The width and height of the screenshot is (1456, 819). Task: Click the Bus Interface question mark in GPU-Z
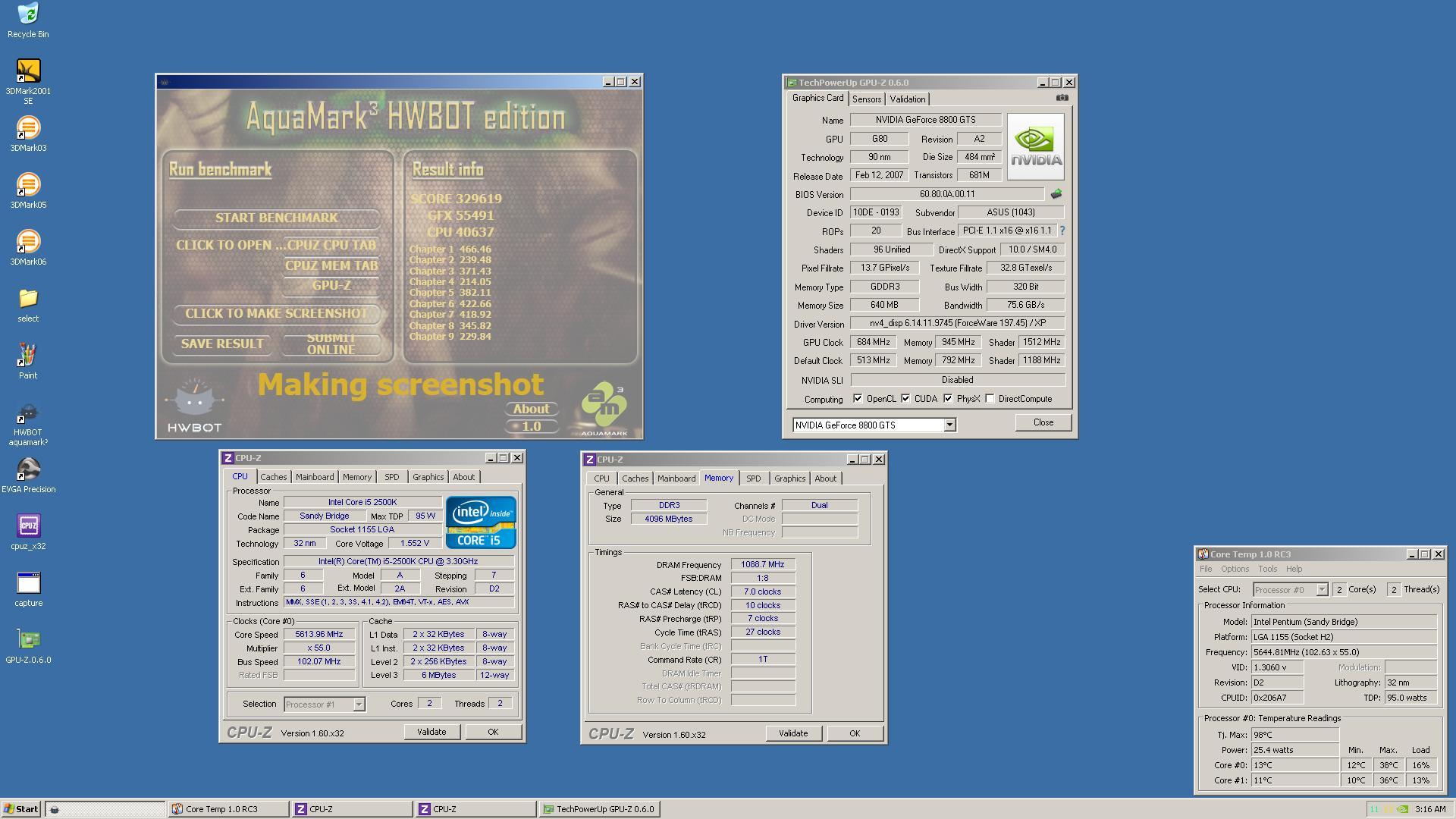(1062, 231)
